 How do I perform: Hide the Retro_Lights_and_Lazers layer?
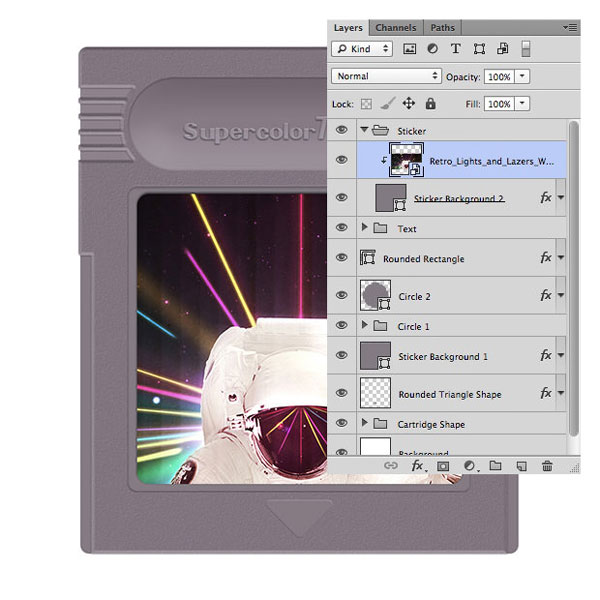[342, 160]
